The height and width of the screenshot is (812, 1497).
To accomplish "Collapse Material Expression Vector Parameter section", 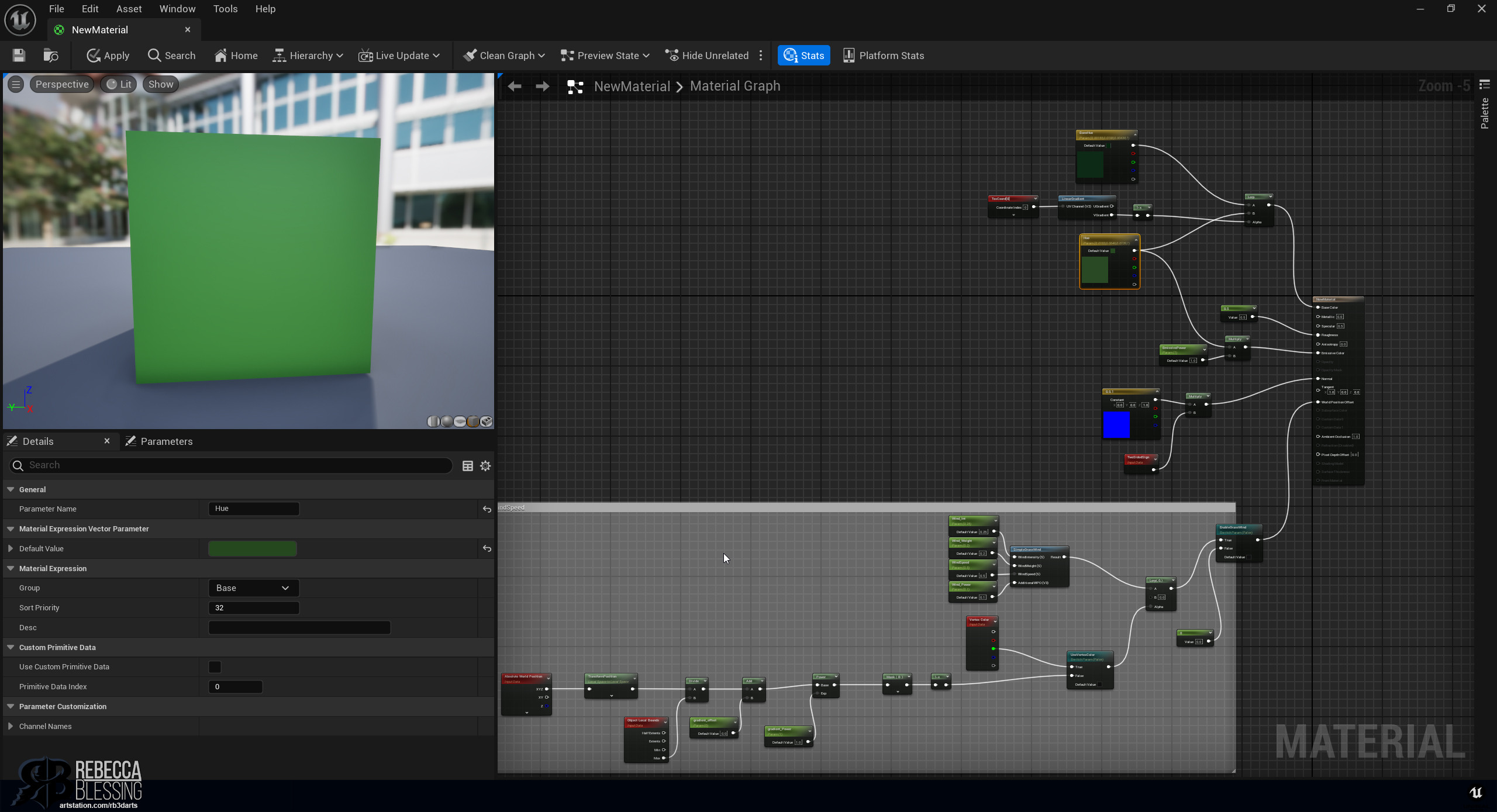I will tap(11, 528).
